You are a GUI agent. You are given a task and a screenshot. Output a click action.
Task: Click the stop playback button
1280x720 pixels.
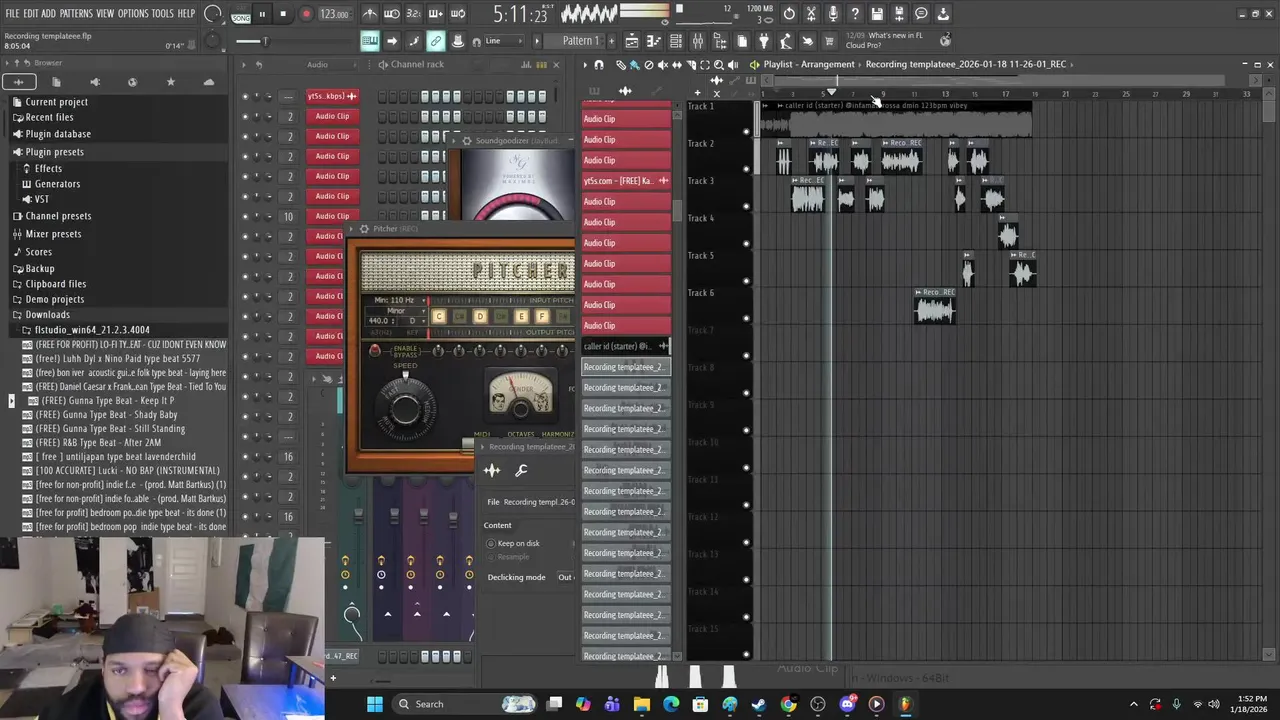[283, 14]
